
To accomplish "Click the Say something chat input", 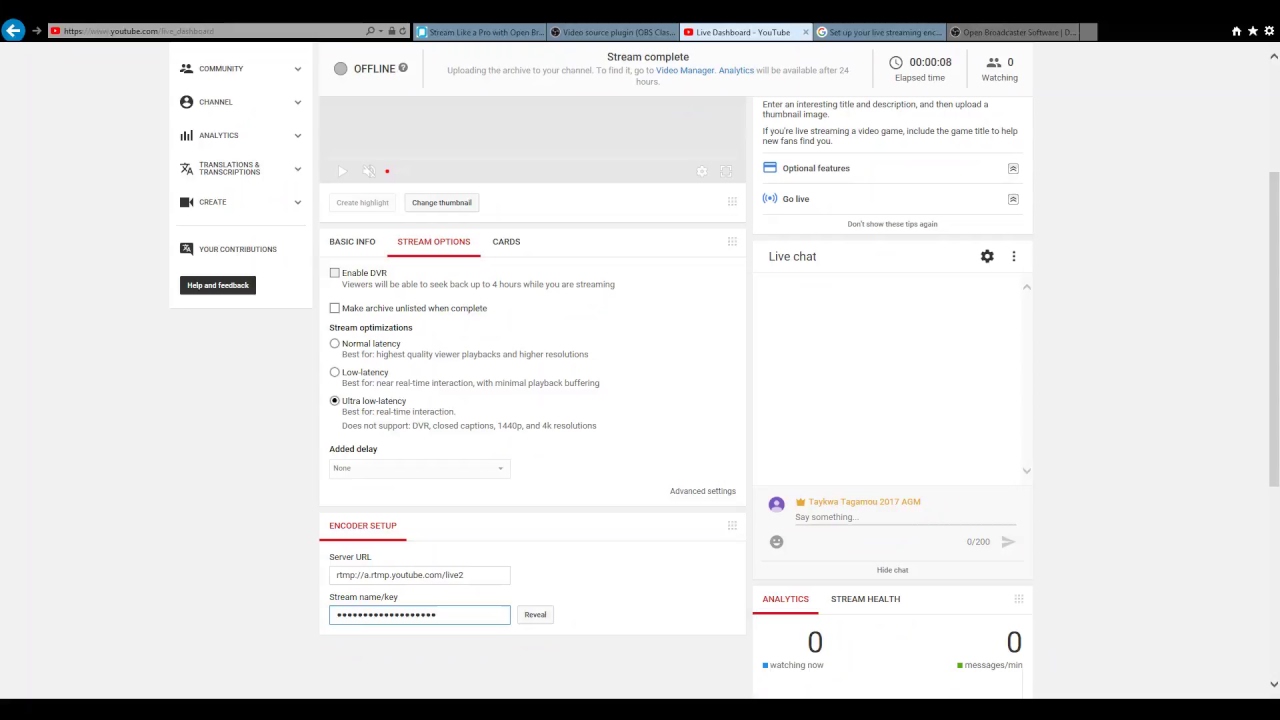I will click(x=905, y=518).
